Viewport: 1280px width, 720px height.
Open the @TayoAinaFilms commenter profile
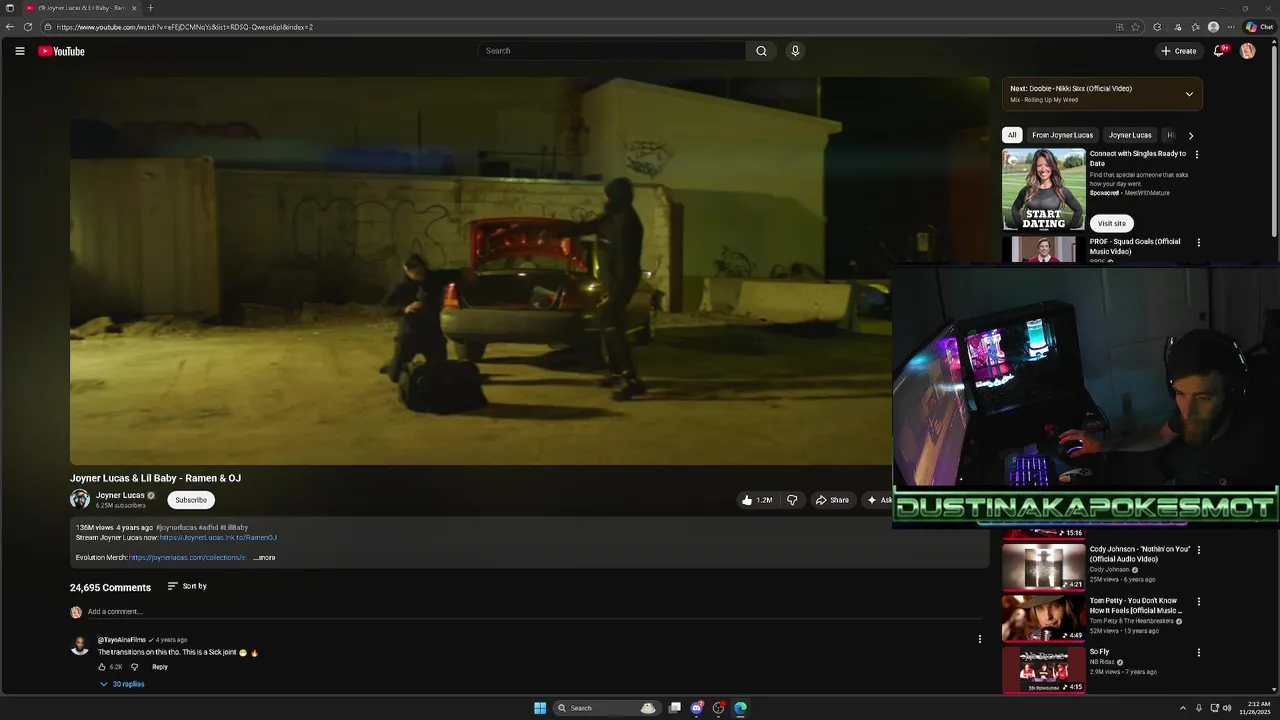tap(122, 640)
